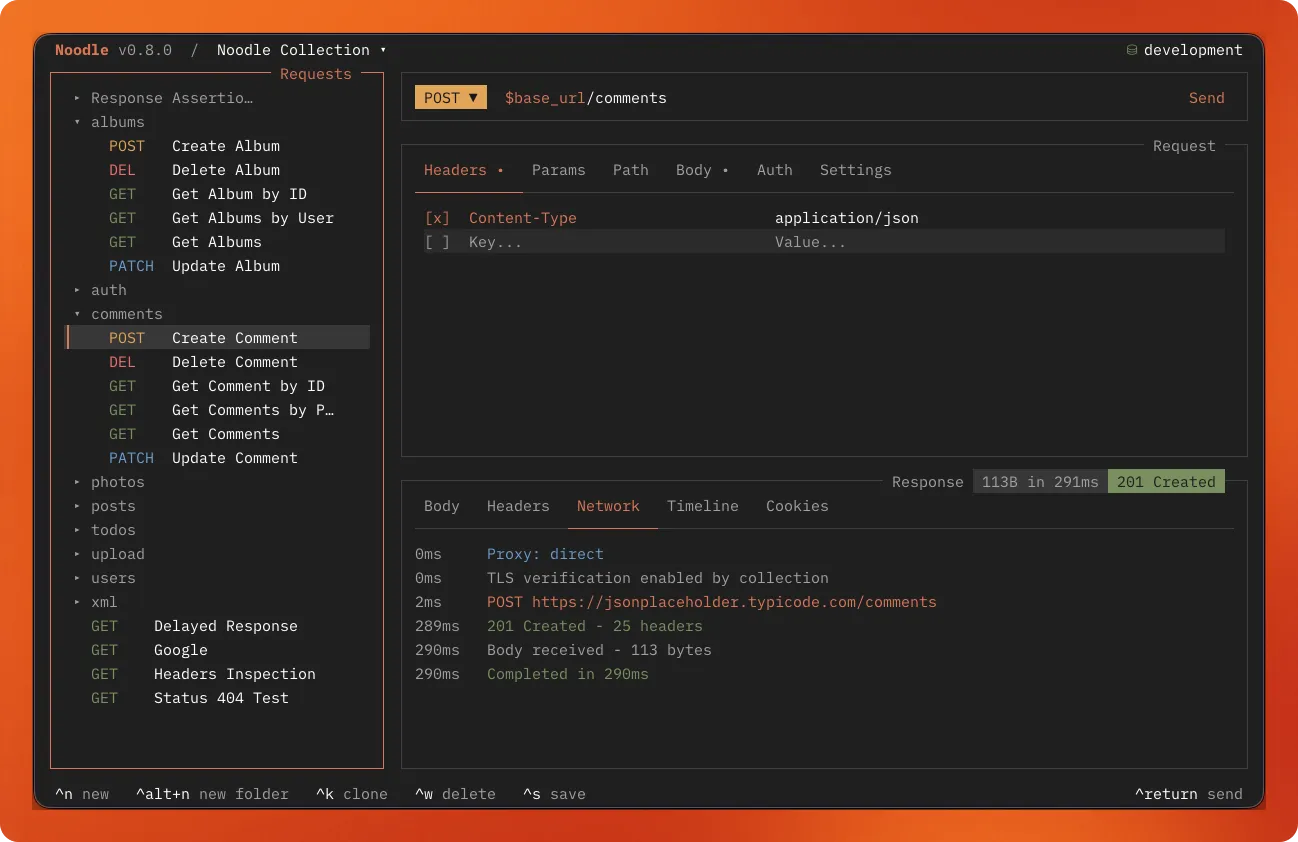The height and width of the screenshot is (842, 1298).
Task: Uncheck the Content-Type header checkbox
Action: [437, 218]
